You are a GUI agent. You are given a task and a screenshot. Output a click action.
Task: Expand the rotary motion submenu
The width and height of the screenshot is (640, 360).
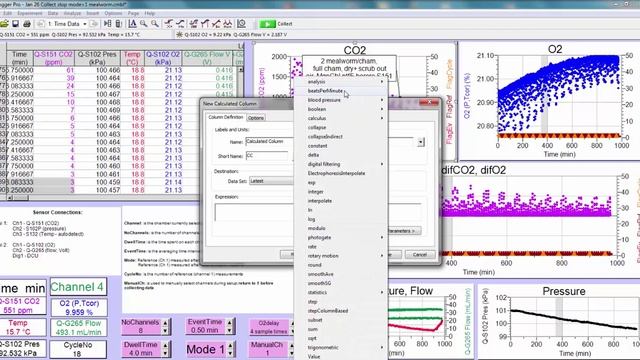click(341, 256)
